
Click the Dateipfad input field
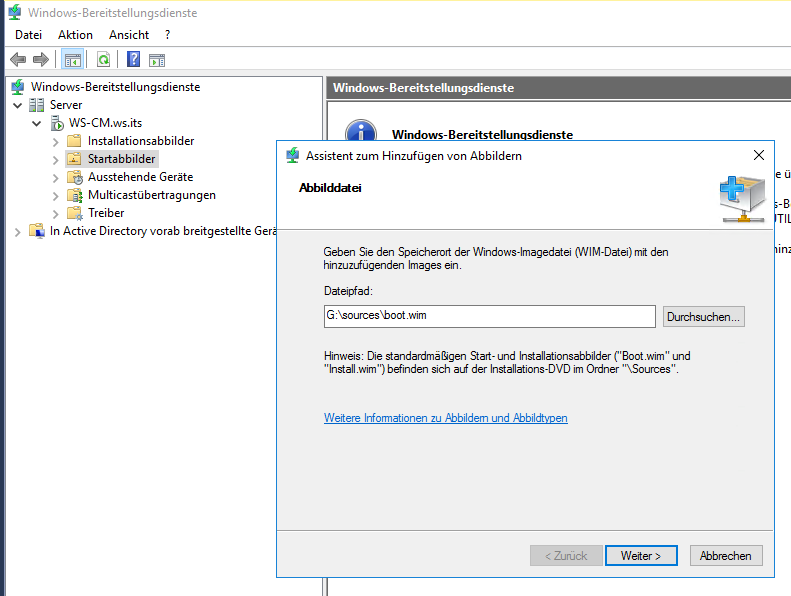click(489, 316)
